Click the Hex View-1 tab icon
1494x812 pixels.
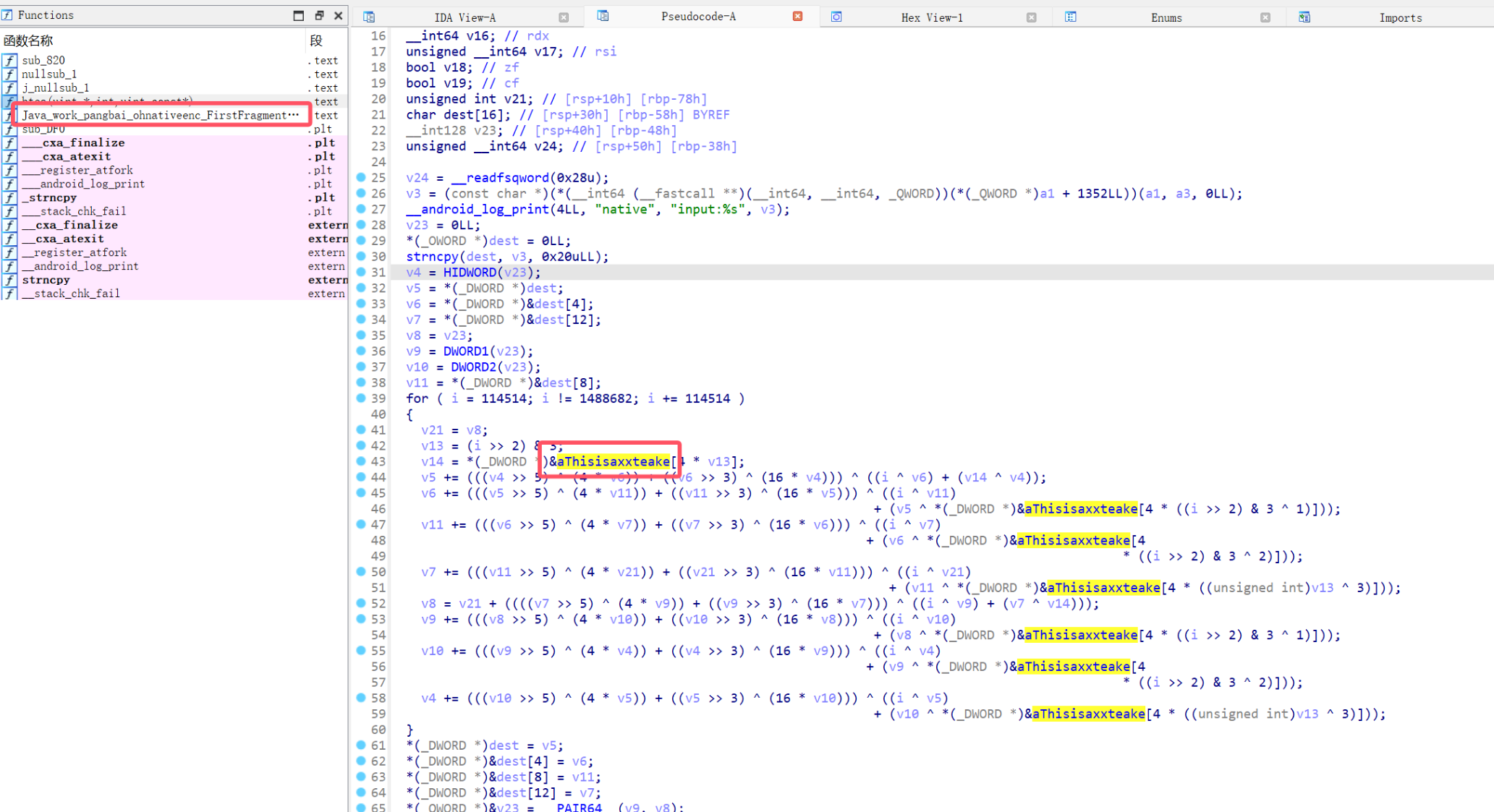coord(836,17)
